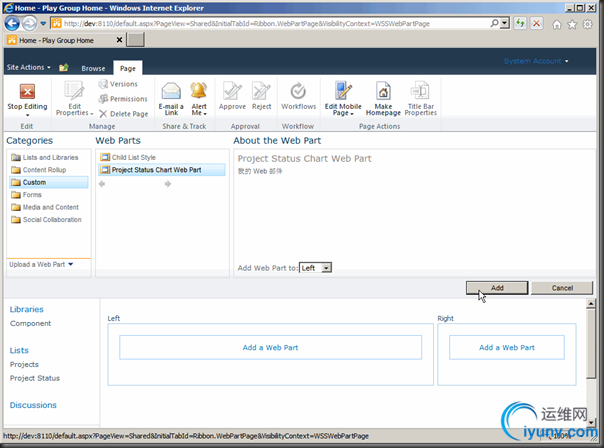The width and height of the screenshot is (604, 448).
Task: Open the Component library link
Action: click(30, 324)
